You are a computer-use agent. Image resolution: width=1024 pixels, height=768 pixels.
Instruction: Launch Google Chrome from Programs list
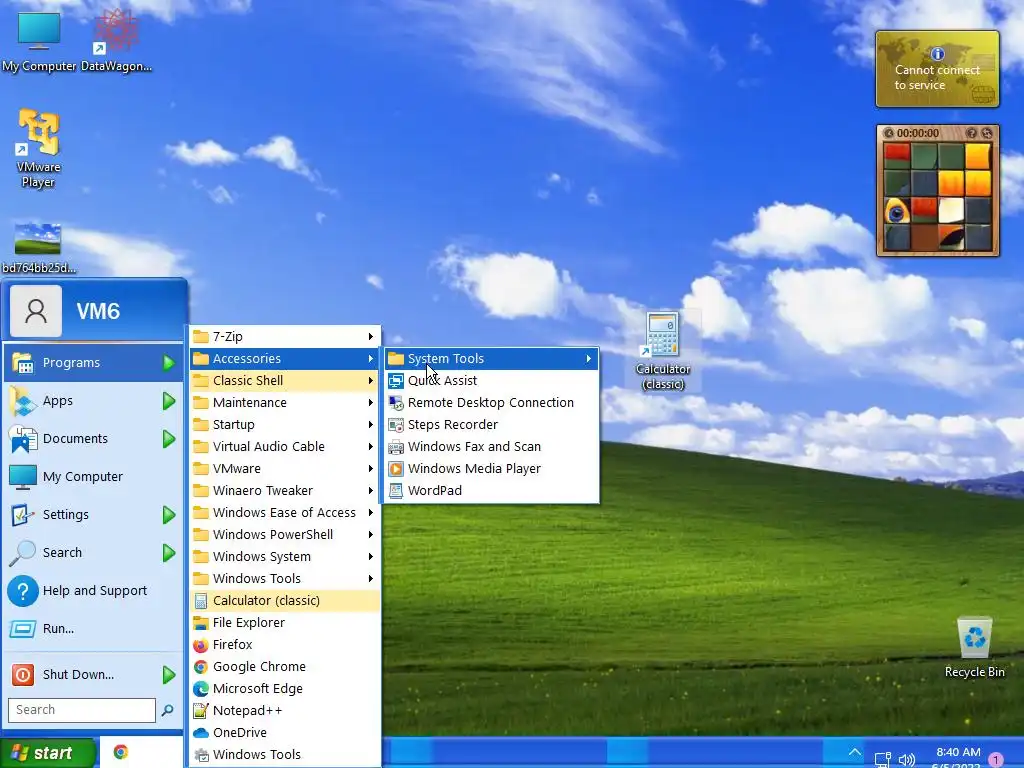pyautogui.click(x=285, y=666)
